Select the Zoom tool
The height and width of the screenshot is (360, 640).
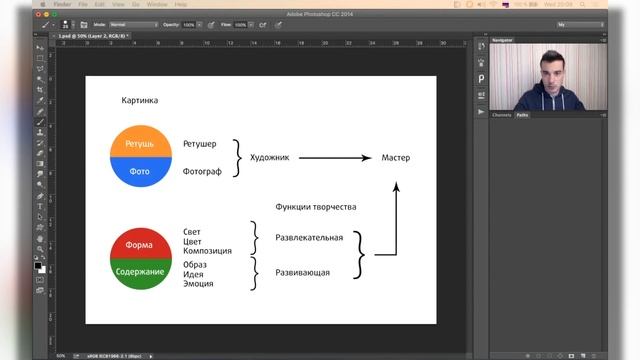(x=40, y=249)
